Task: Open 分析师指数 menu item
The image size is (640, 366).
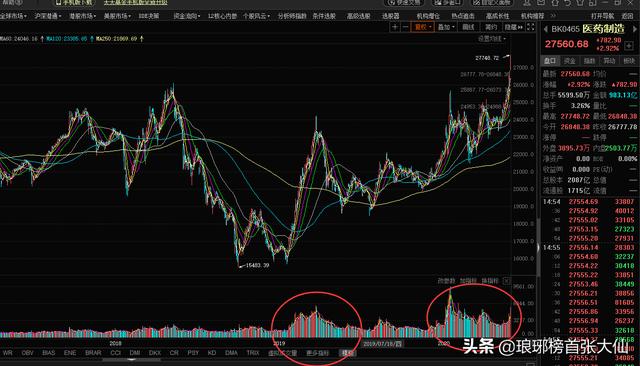Action: 292,16
